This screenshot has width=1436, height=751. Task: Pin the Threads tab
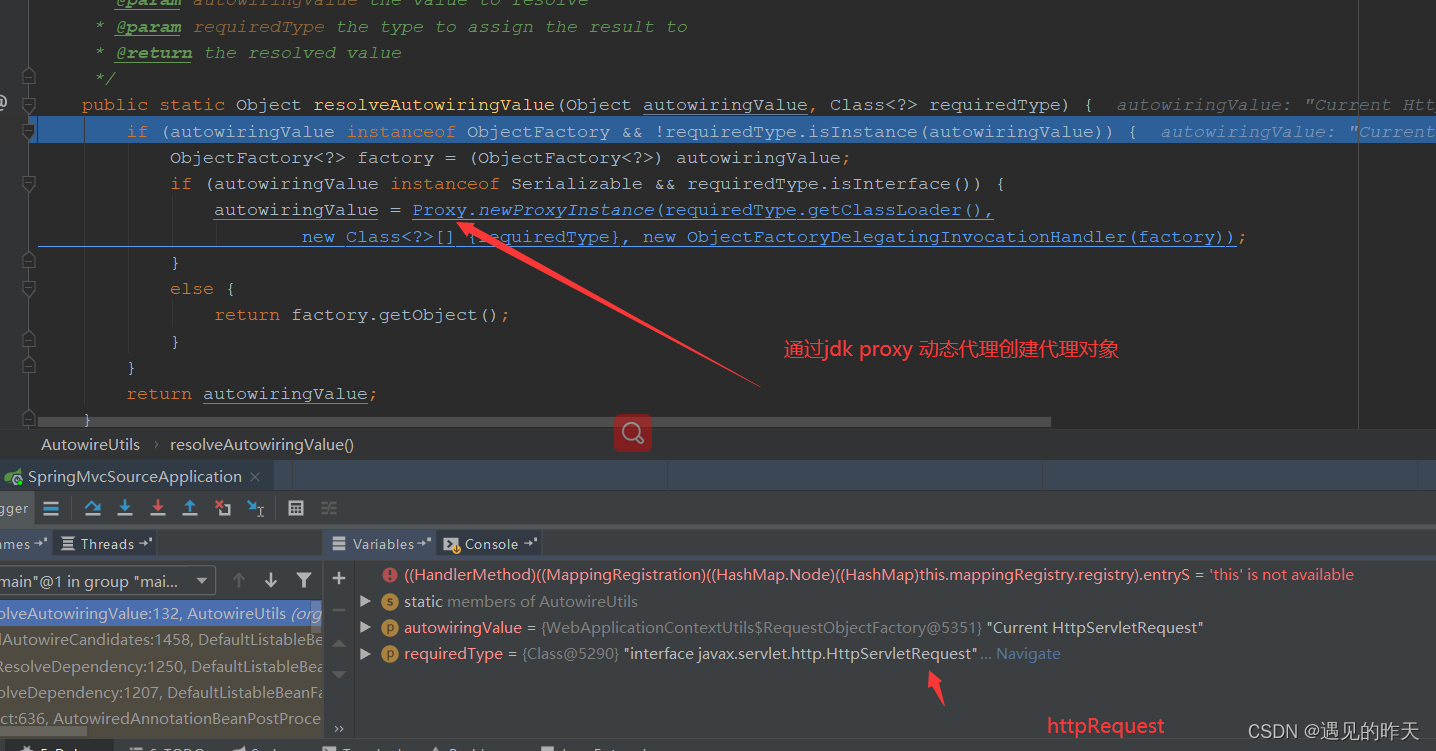pyautogui.click(x=145, y=543)
